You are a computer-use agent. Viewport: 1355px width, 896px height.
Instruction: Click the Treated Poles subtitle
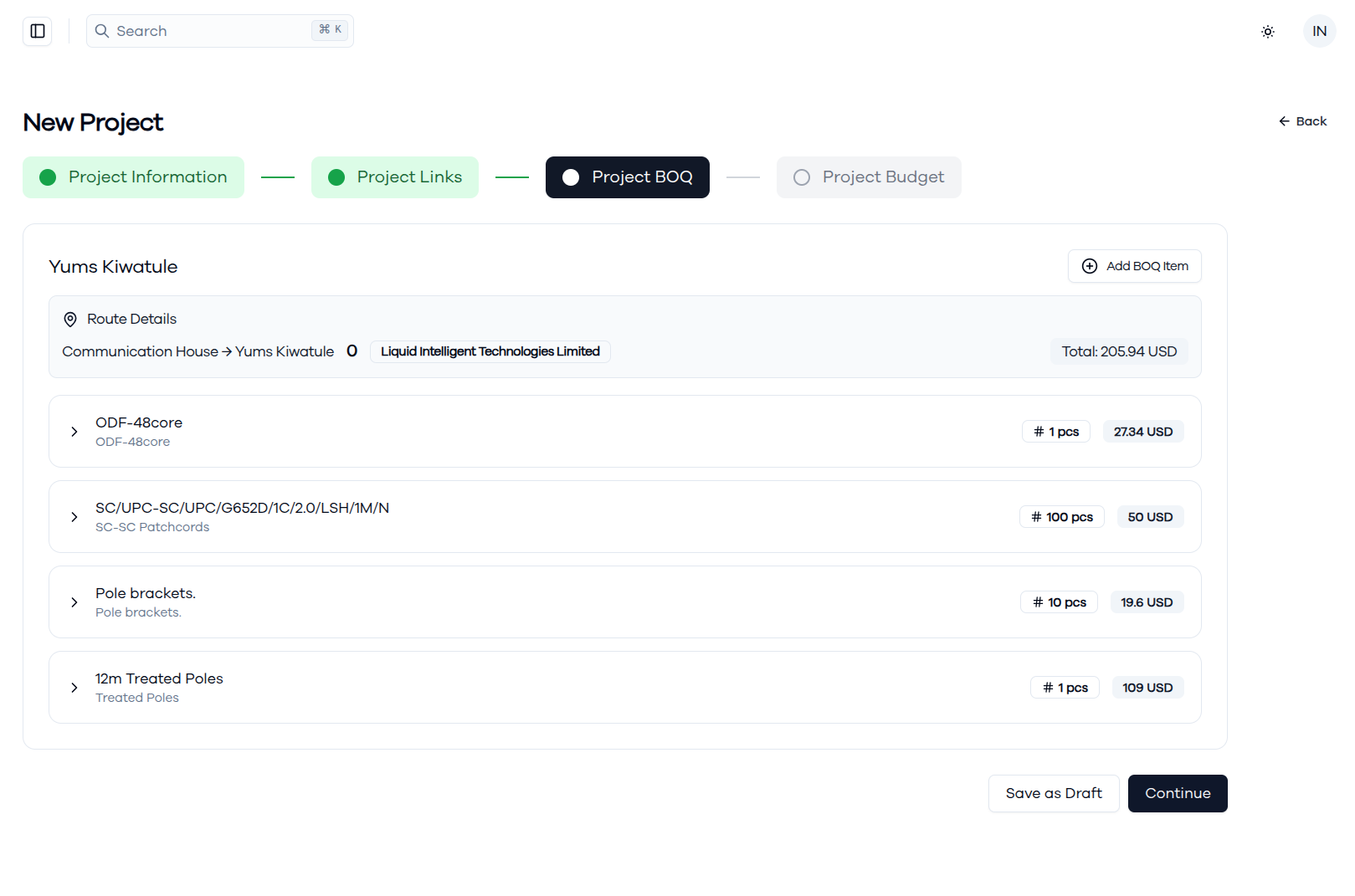[x=137, y=698]
